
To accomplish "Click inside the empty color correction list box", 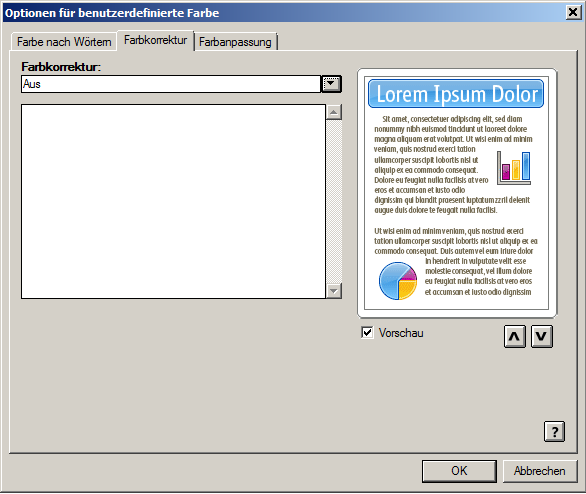I will [173, 201].
